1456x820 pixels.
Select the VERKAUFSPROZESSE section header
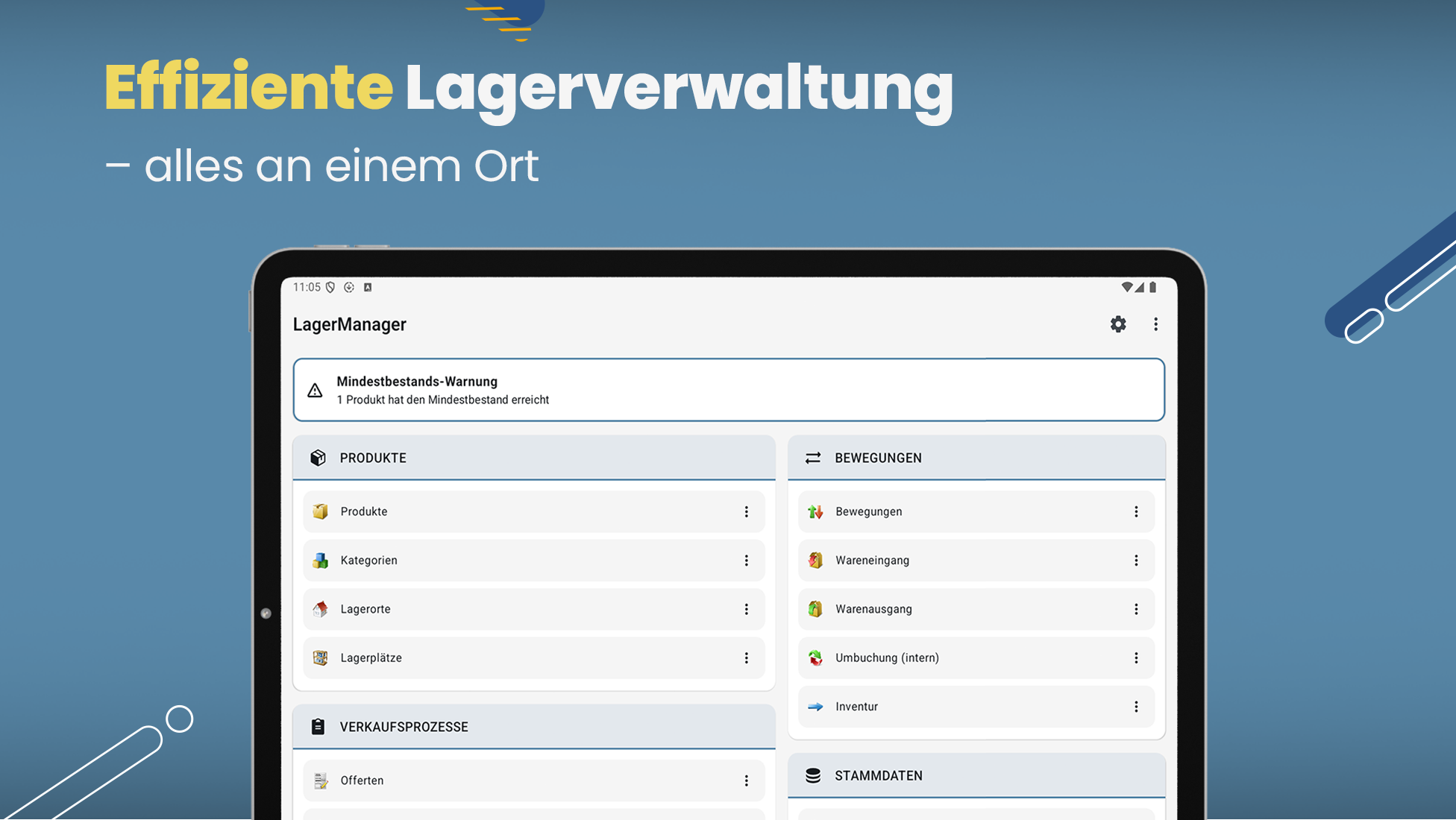pos(534,727)
